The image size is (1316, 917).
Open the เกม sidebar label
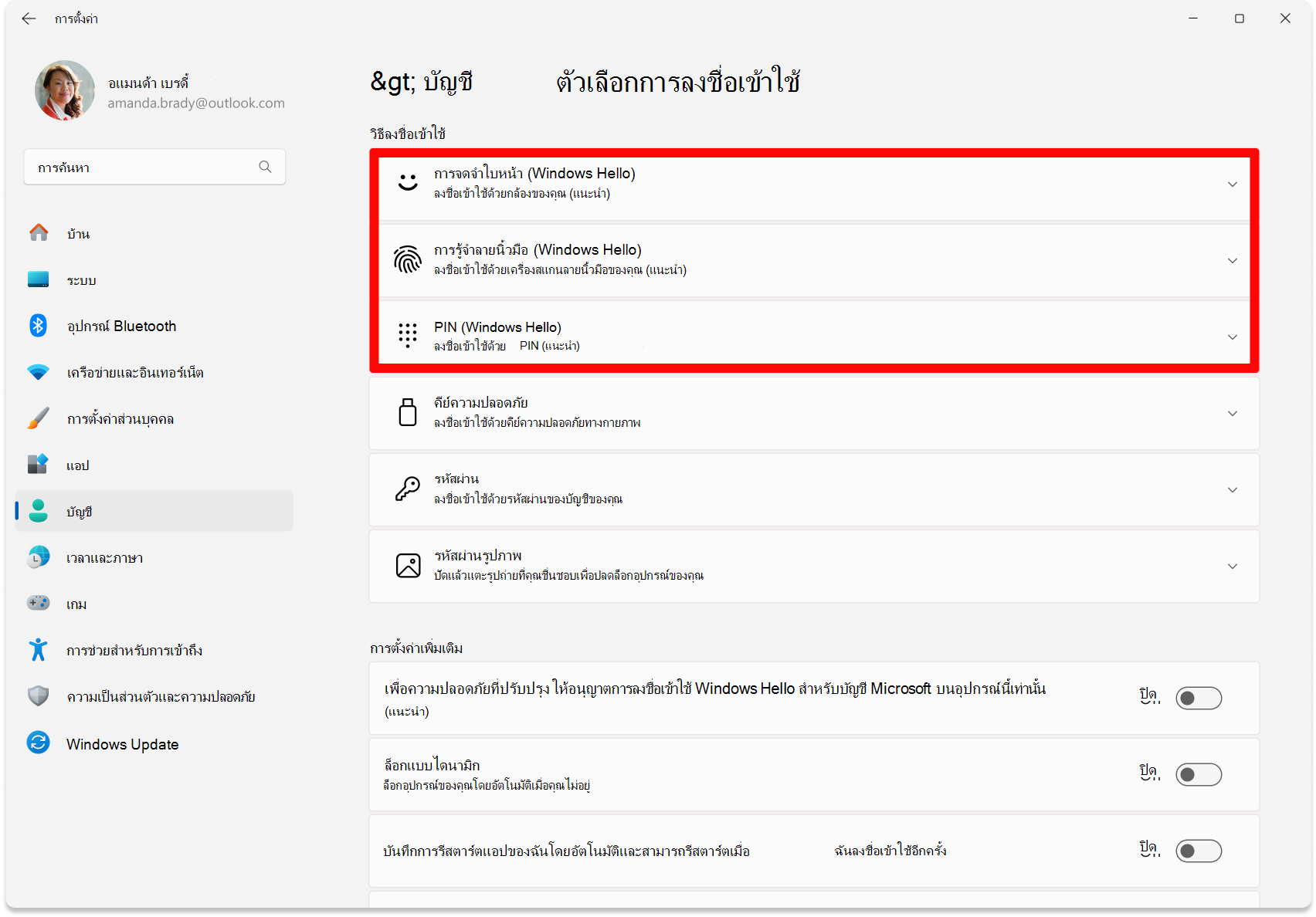[76, 604]
